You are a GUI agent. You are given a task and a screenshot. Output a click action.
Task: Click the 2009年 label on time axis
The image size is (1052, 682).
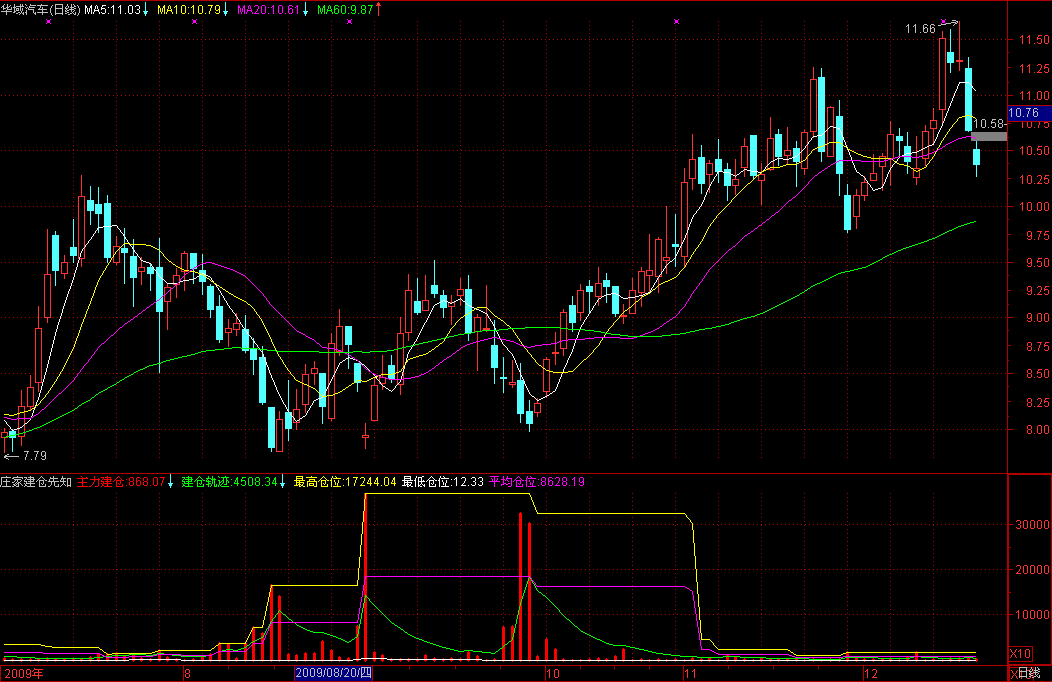click(23, 674)
